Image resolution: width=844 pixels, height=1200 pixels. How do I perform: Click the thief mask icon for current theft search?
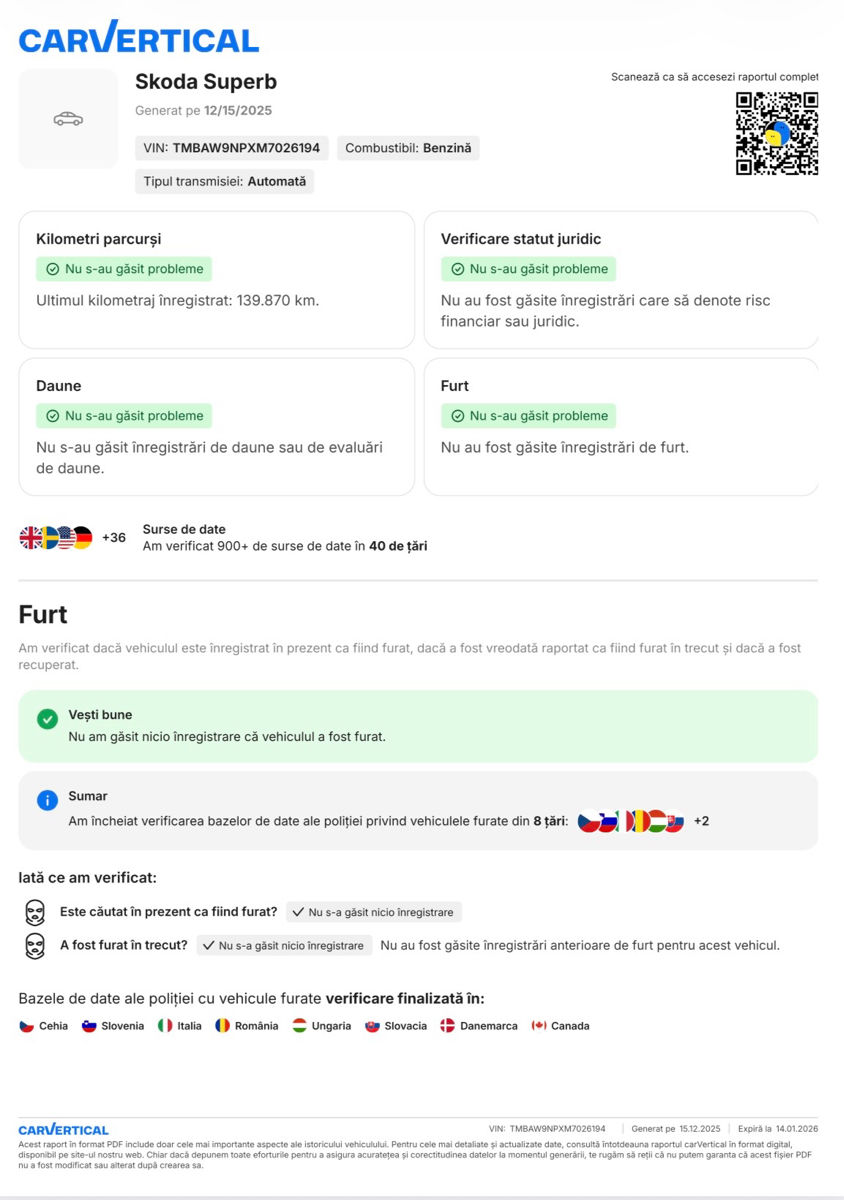click(x=35, y=912)
